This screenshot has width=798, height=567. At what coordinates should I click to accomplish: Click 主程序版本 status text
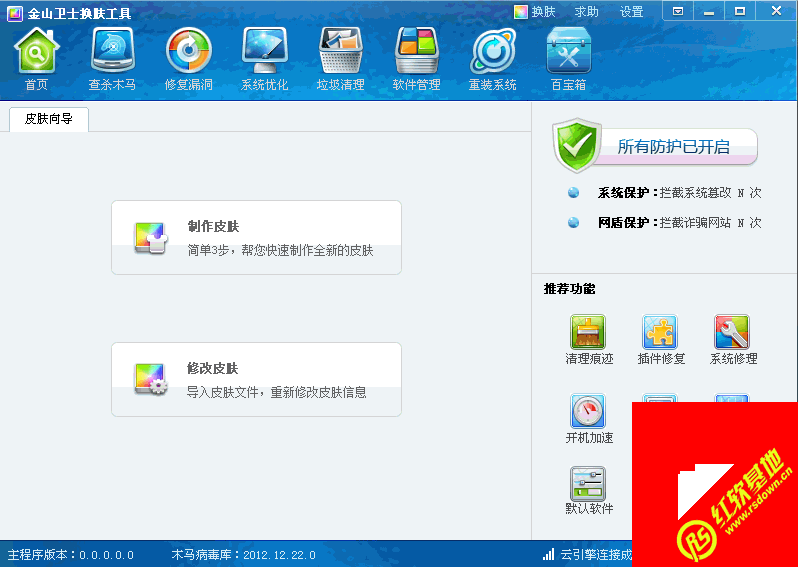(x=71, y=555)
